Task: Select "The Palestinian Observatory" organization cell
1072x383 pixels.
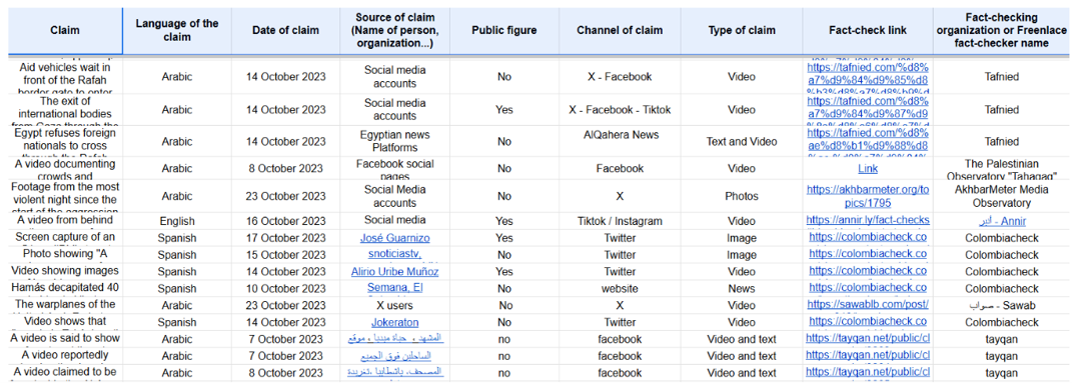Action: [1002, 168]
